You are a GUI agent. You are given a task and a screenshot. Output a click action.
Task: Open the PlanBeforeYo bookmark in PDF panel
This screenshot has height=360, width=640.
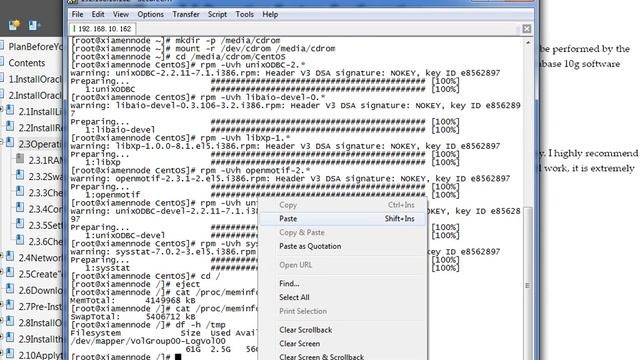(36, 47)
